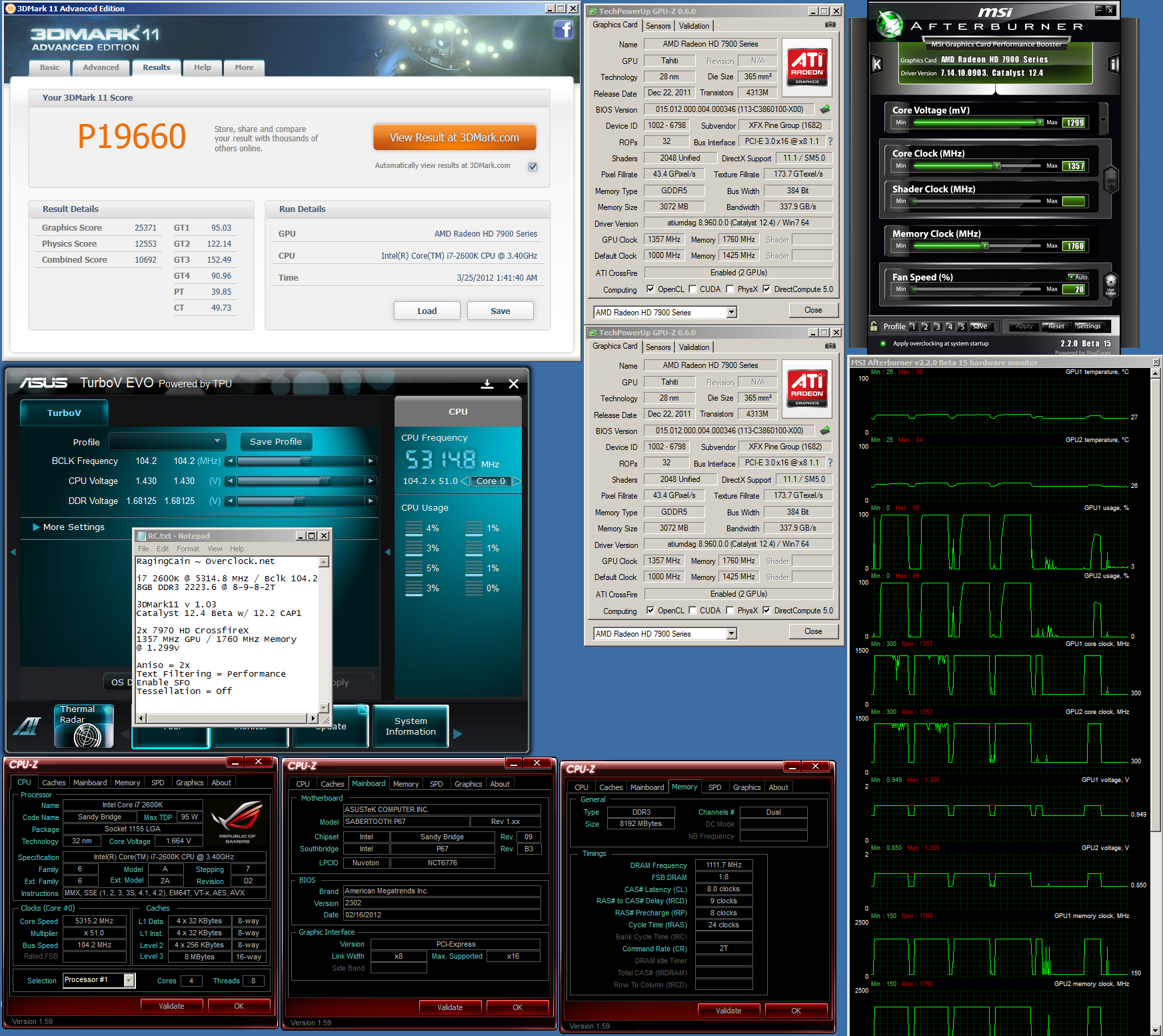Image resolution: width=1163 pixels, height=1036 pixels.
Task: Toggle 'Automatically view results at 3DMark.com' checkbox
Action: click(x=533, y=167)
